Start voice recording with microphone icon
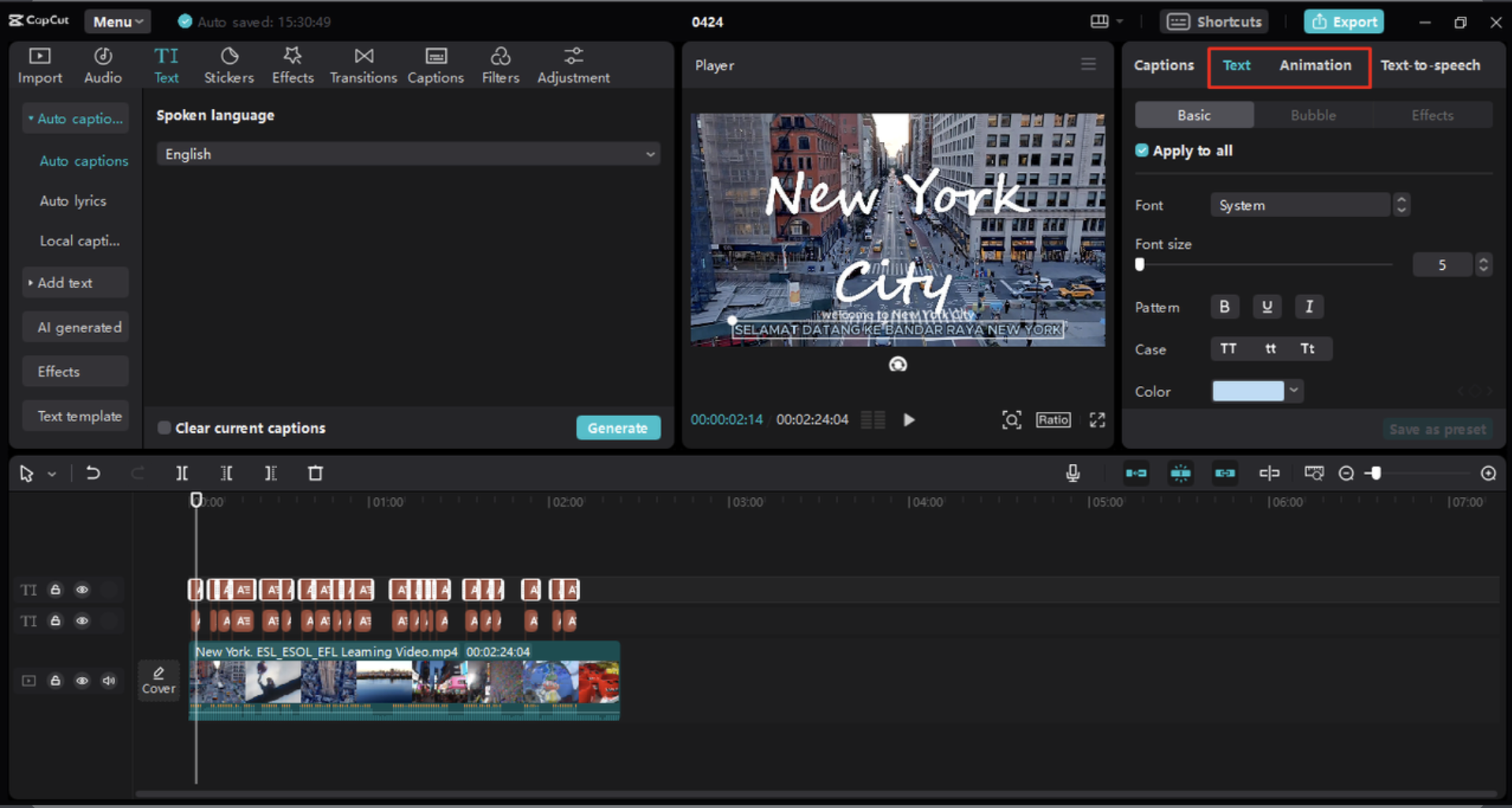1512x808 pixels. 1072,473
